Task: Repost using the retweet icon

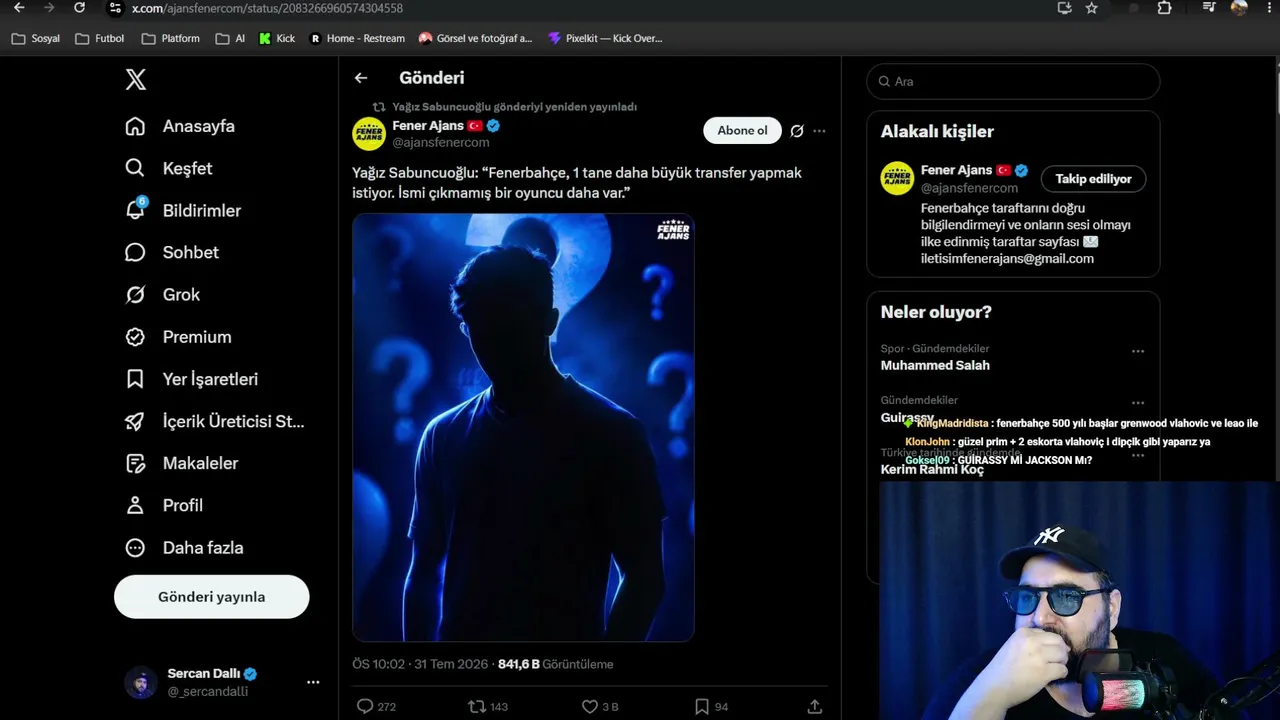Action: tap(477, 706)
